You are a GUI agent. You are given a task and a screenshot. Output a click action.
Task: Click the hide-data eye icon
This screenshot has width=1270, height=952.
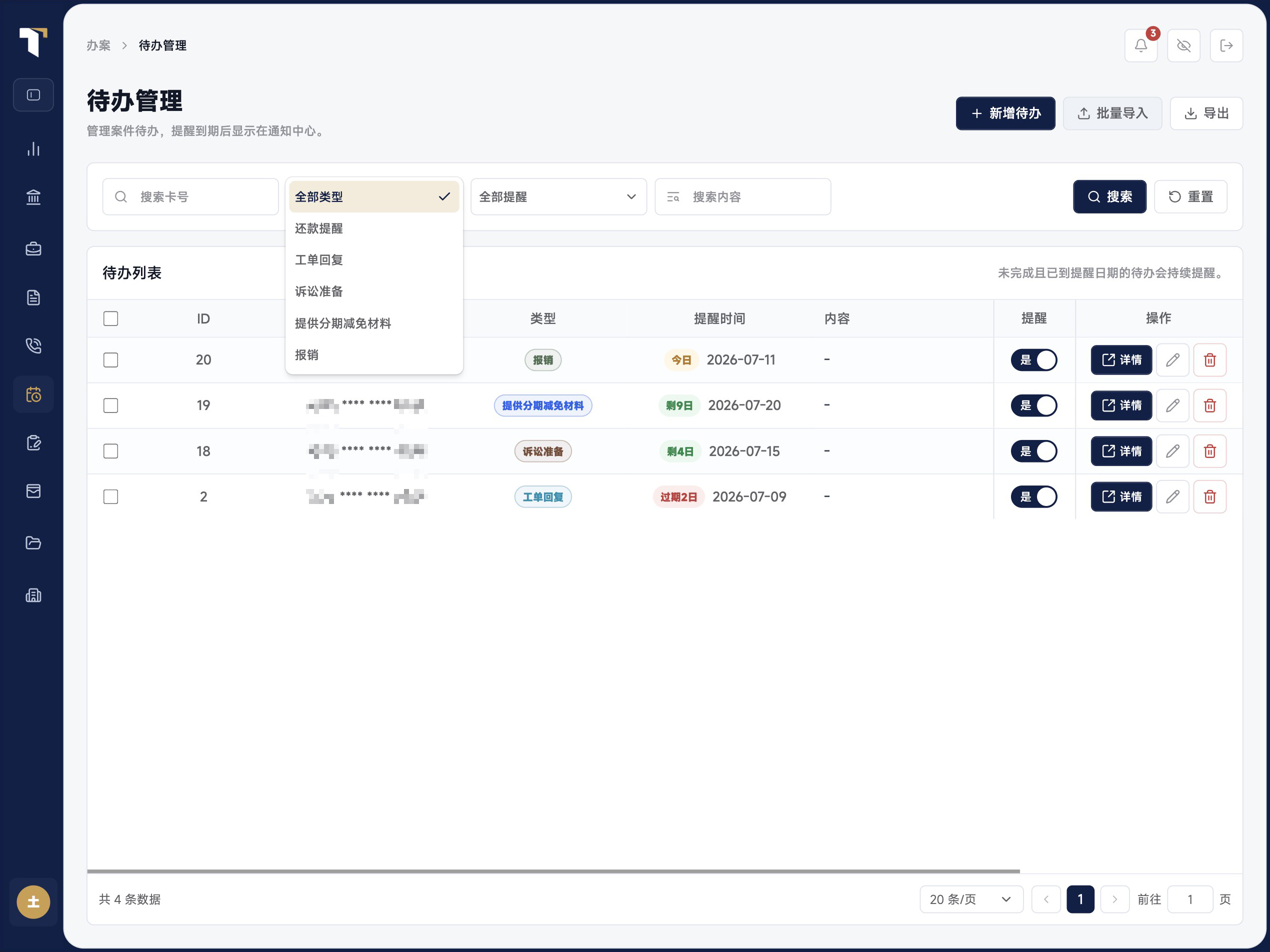1183,45
